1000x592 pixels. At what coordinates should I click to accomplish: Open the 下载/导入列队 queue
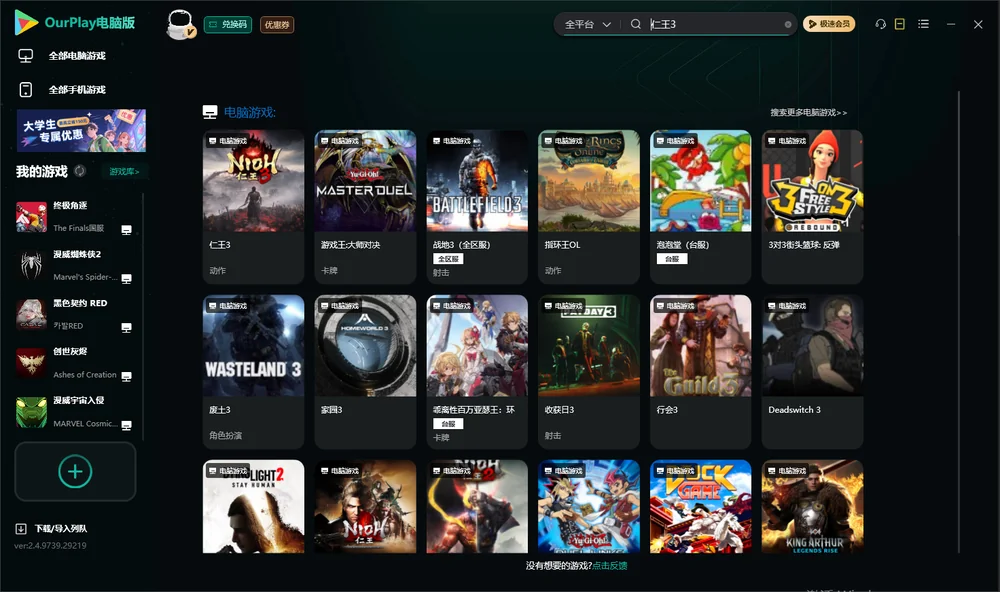61,528
